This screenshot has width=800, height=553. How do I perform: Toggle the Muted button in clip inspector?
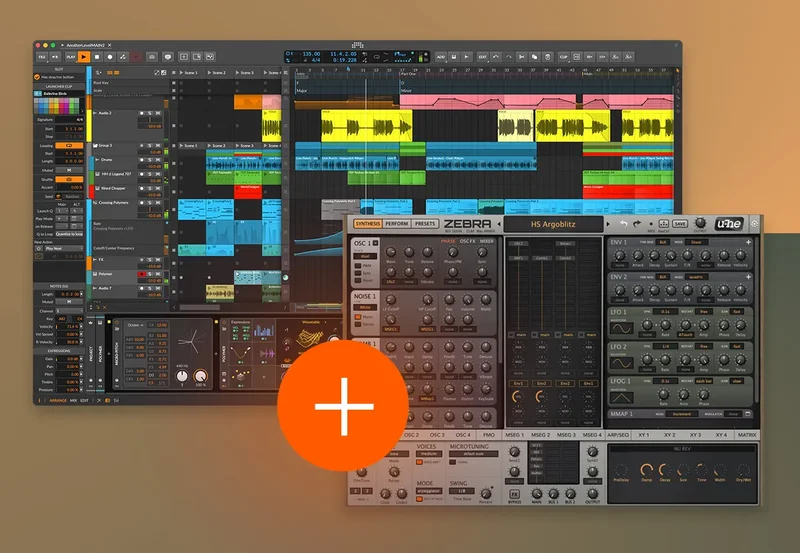coord(69,170)
